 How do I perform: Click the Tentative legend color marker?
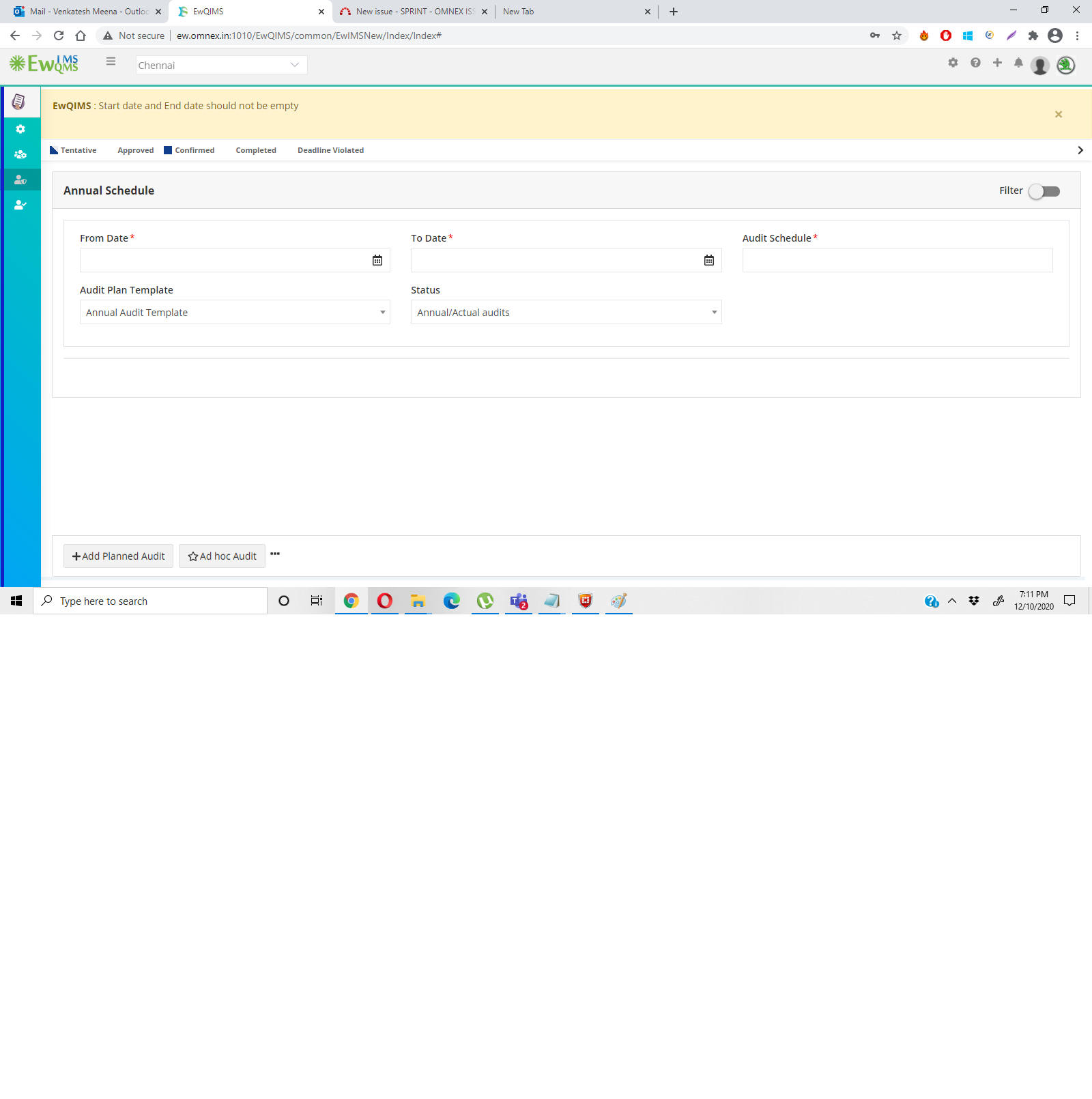[54, 150]
